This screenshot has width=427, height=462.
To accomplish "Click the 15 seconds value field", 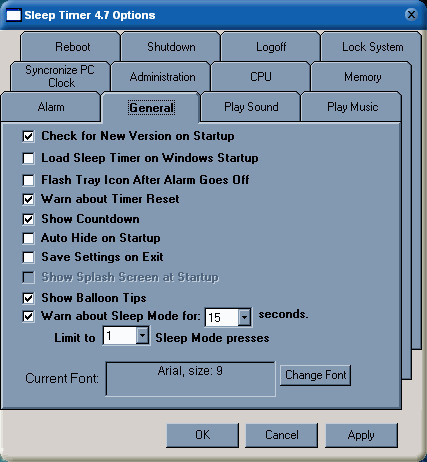I will pos(222,317).
